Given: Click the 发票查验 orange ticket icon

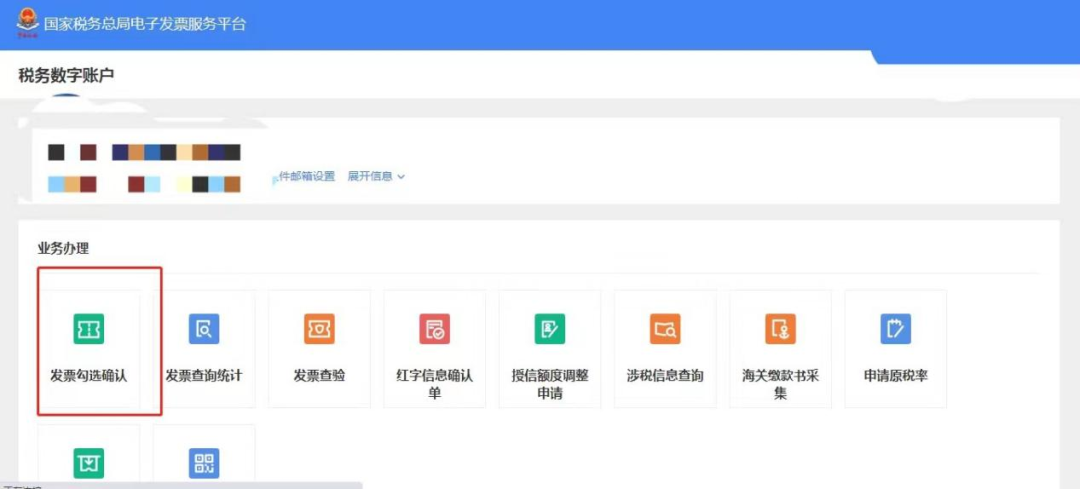Looking at the screenshot, I should click(319, 328).
